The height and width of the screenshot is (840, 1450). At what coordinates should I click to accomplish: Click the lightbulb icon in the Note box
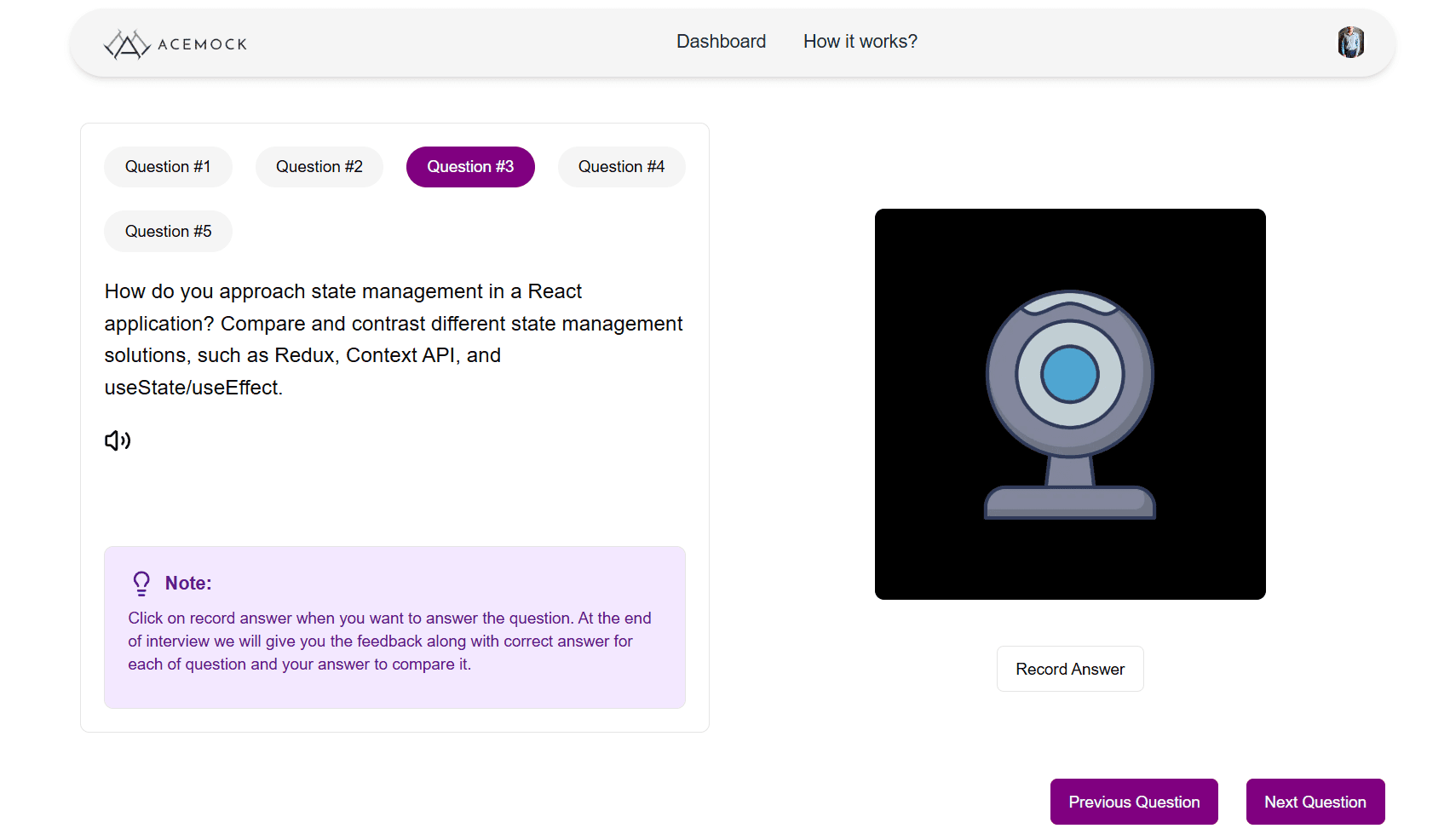tap(141, 582)
